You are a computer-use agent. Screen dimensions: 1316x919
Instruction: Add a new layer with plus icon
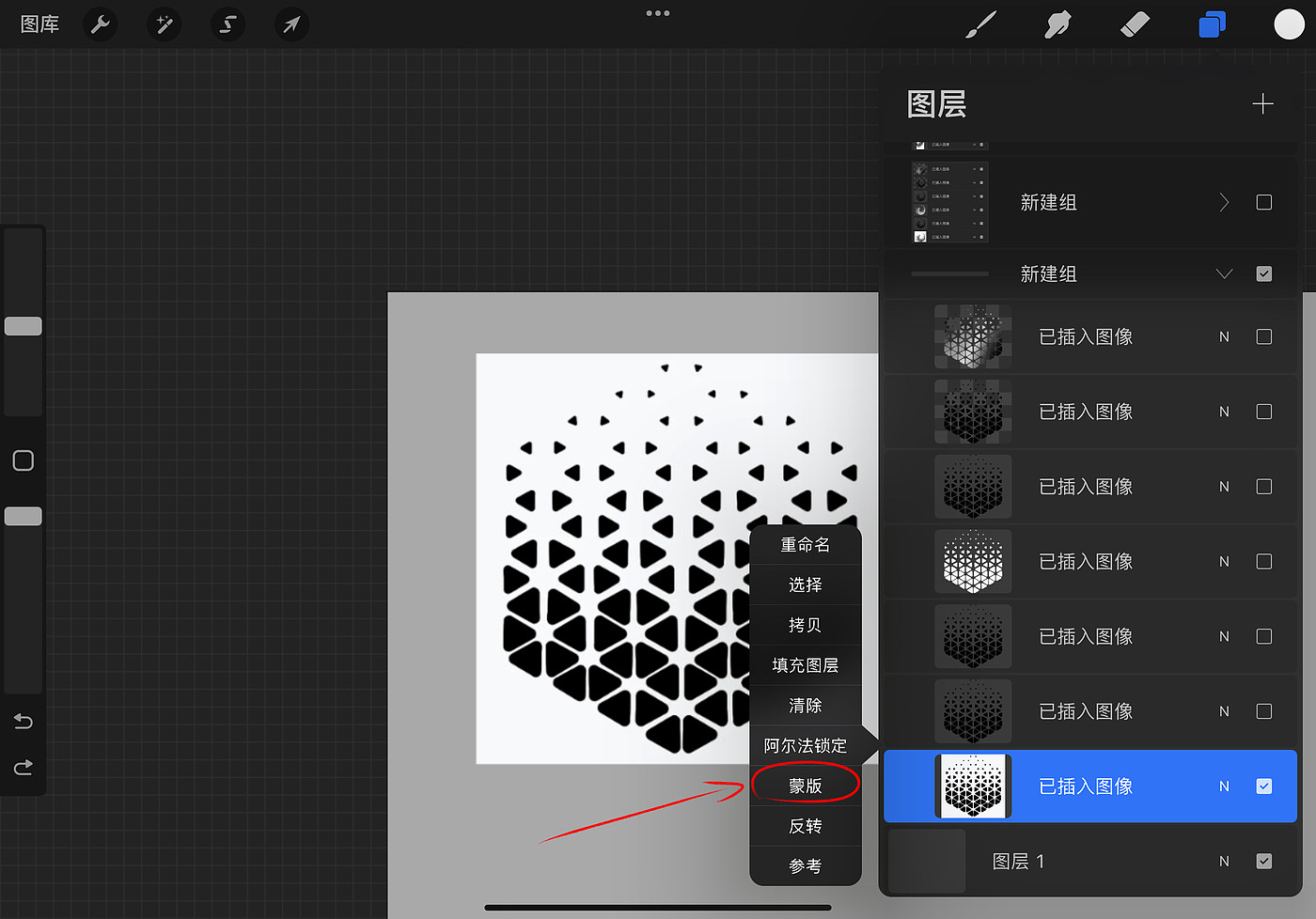pyautogui.click(x=1262, y=103)
